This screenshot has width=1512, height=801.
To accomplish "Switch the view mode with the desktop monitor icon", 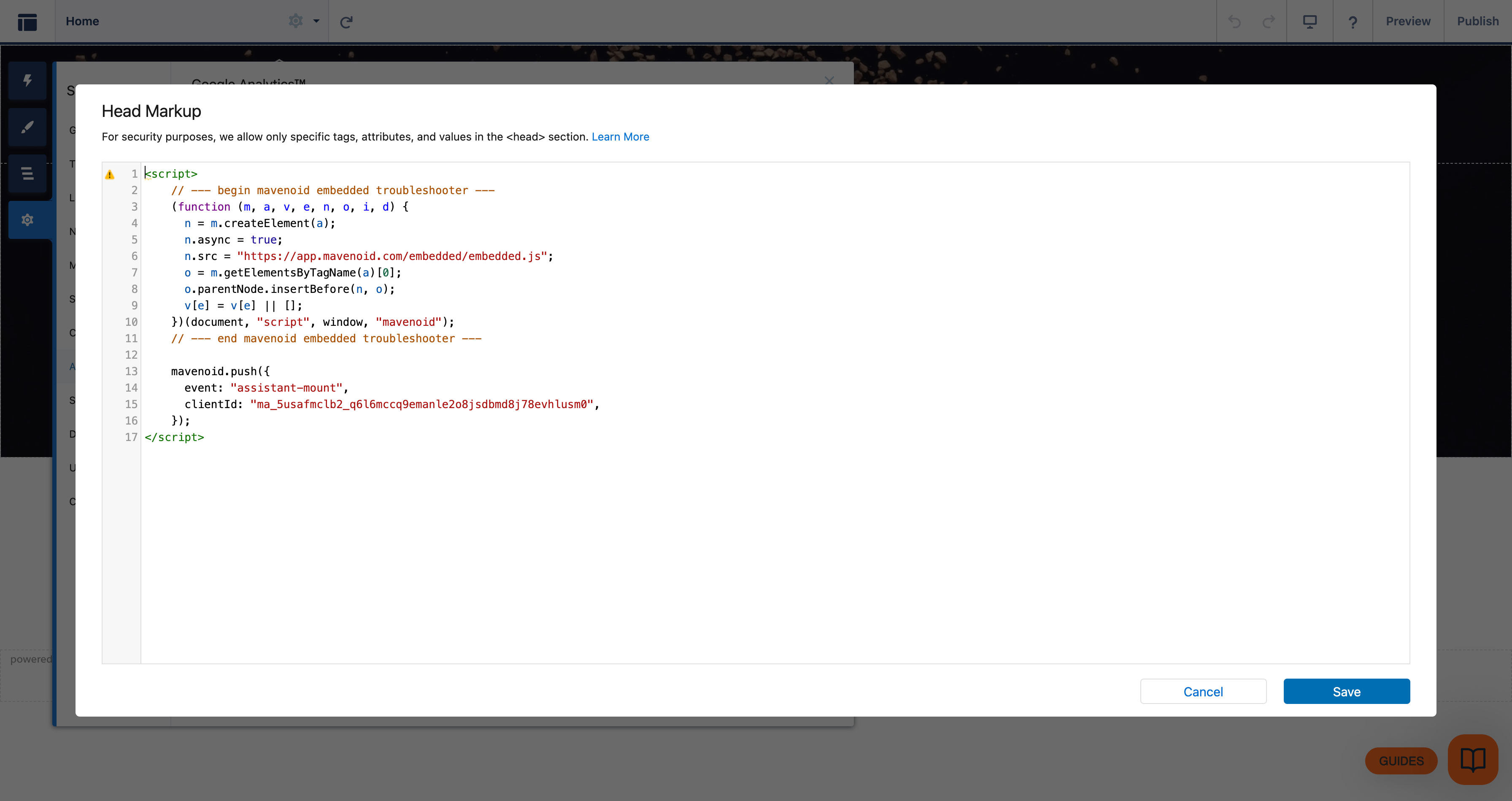I will pos(1309,22).
